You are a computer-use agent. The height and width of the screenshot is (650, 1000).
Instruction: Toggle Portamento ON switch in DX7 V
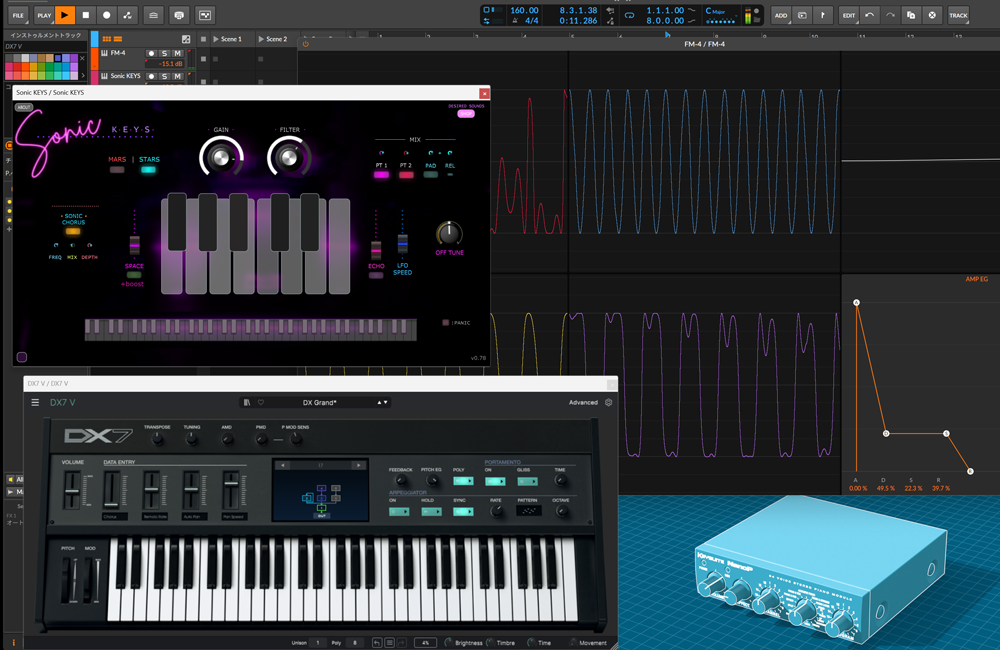point(495,481)
